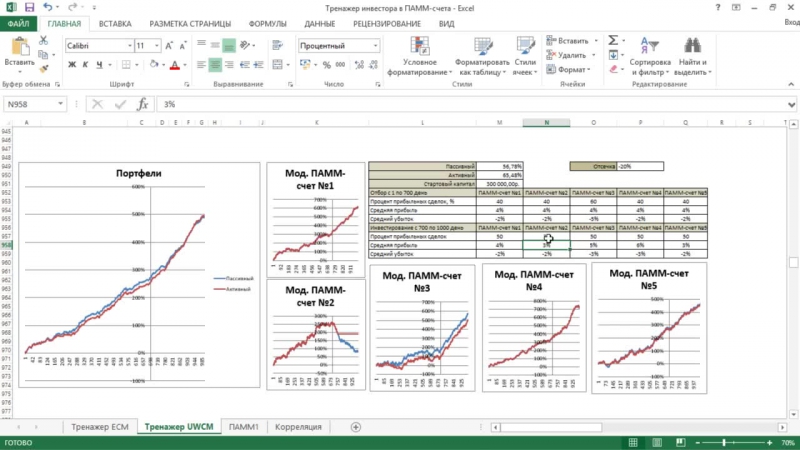Increase font size with large A icon

pos(169,46)
